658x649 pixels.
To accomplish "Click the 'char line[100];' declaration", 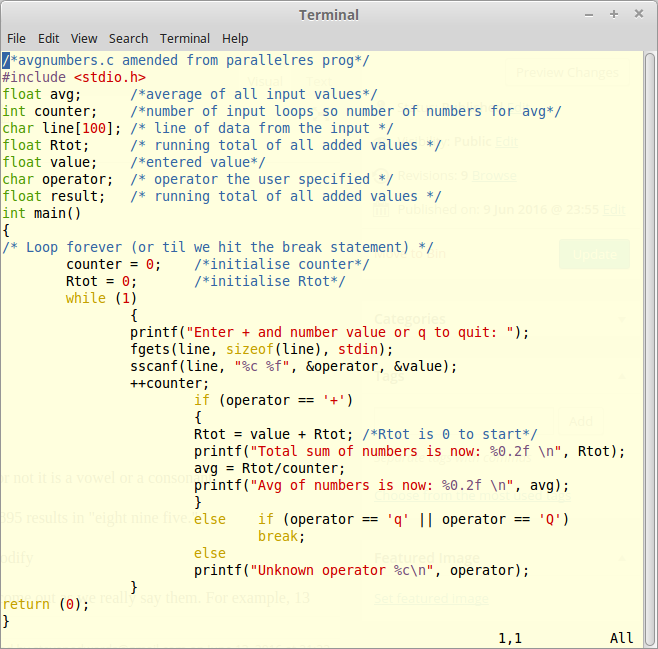I will click(x=62, y=128).
